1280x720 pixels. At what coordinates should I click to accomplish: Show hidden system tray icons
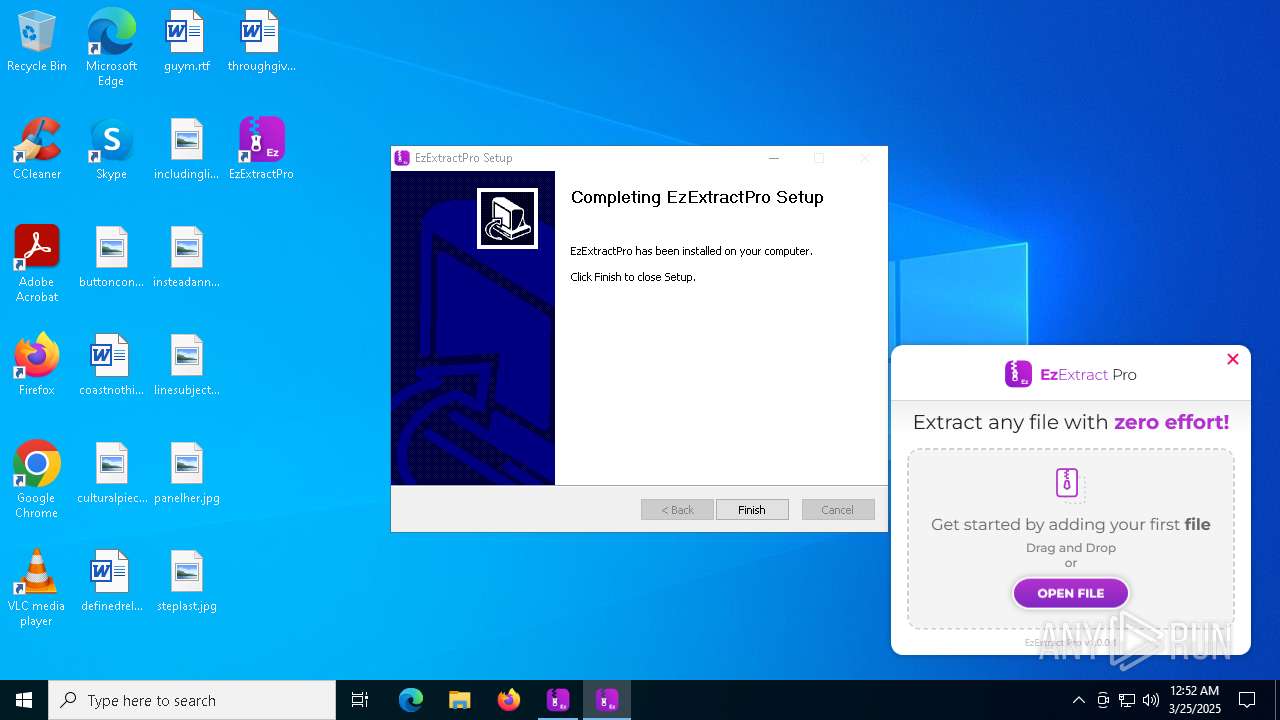point(1078,700)
